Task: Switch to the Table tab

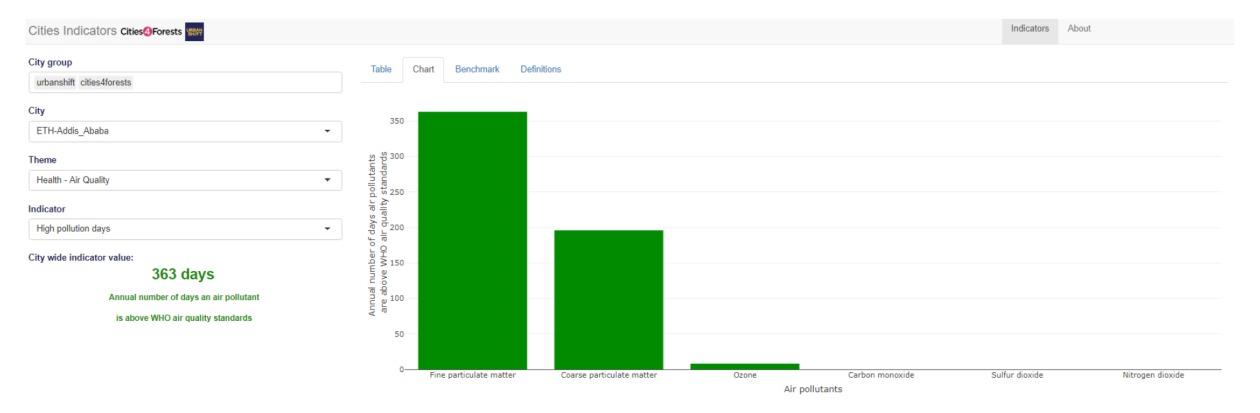Action: coord(381,69)
